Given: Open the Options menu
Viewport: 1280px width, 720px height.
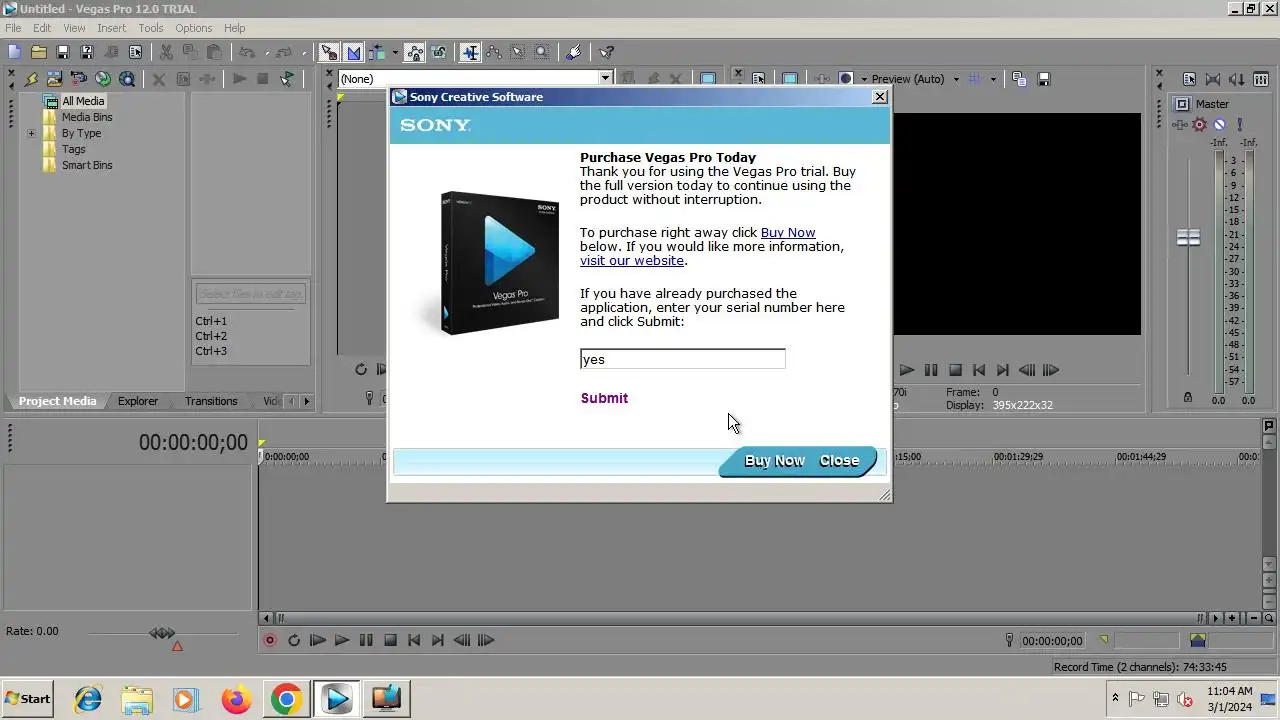Looking at the screenshot, I should (x=193, y=28).
